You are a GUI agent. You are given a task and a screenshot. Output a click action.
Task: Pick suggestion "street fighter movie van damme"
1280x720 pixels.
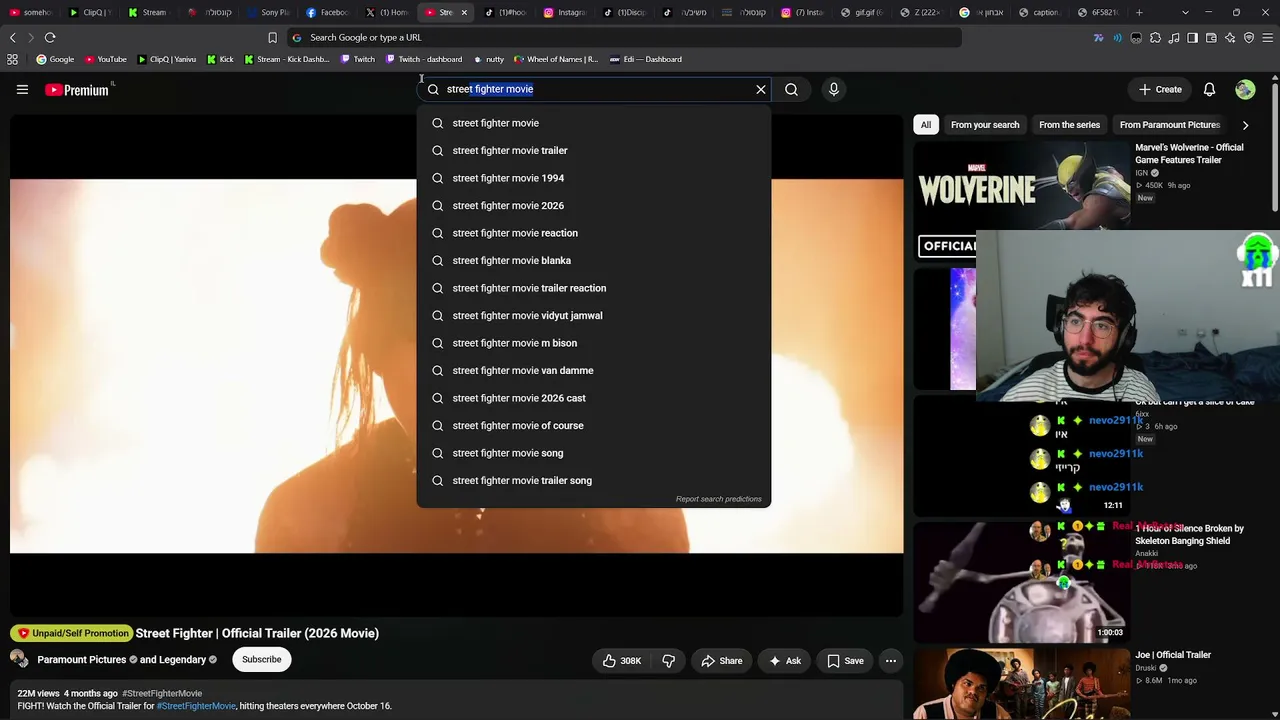coord(594,370)
